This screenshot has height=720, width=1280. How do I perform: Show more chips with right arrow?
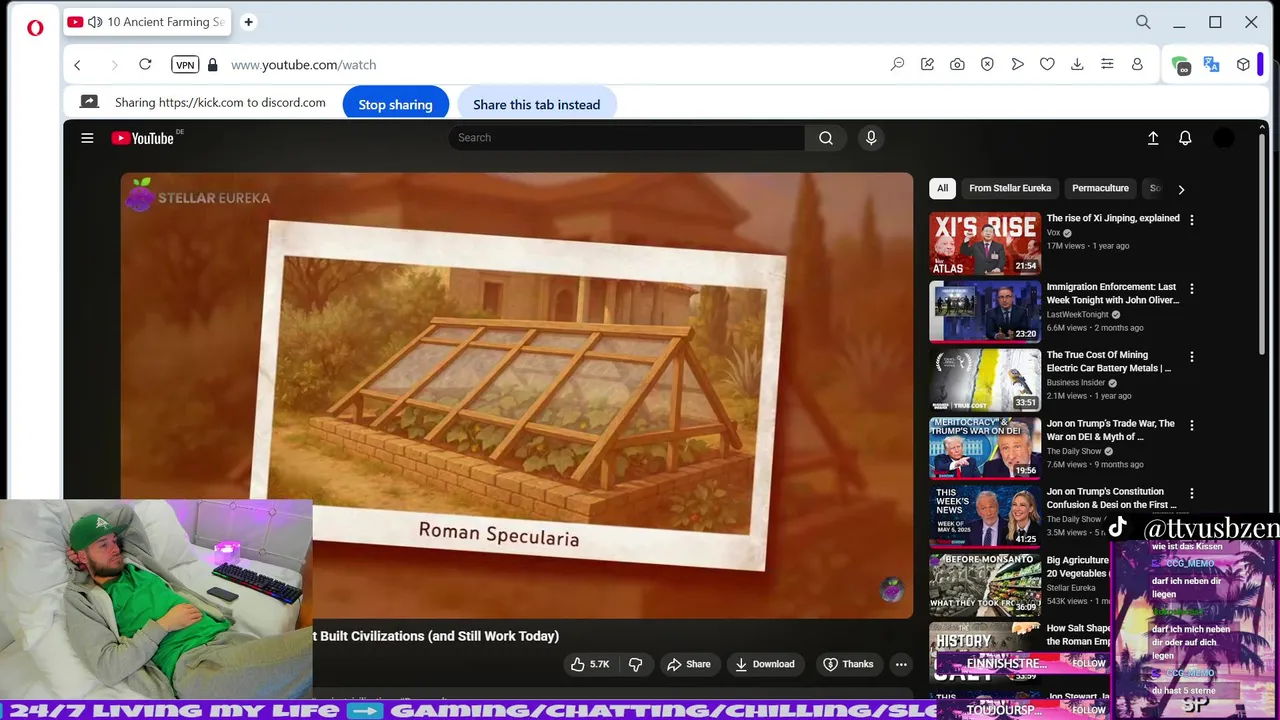[1181, 189]
